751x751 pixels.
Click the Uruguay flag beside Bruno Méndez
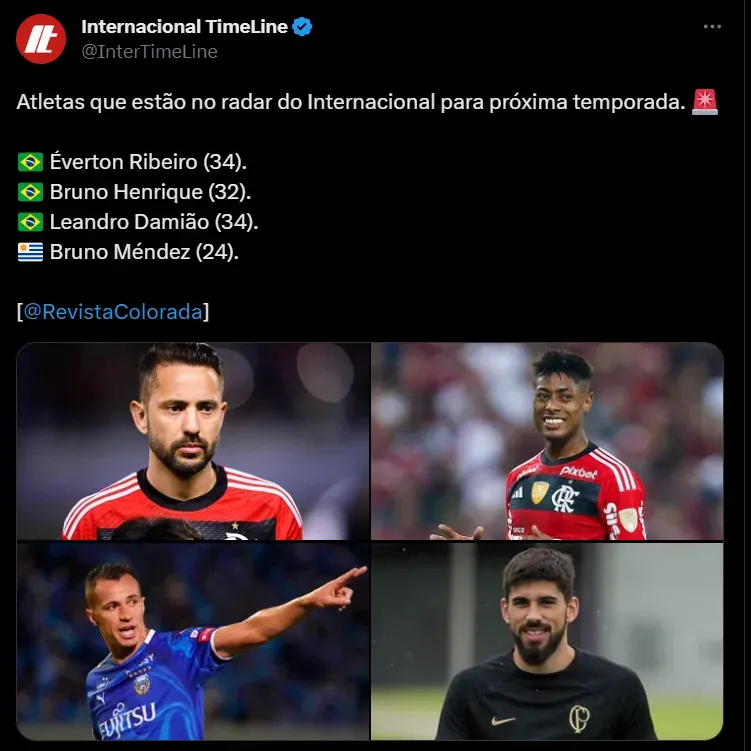(31, 252)
